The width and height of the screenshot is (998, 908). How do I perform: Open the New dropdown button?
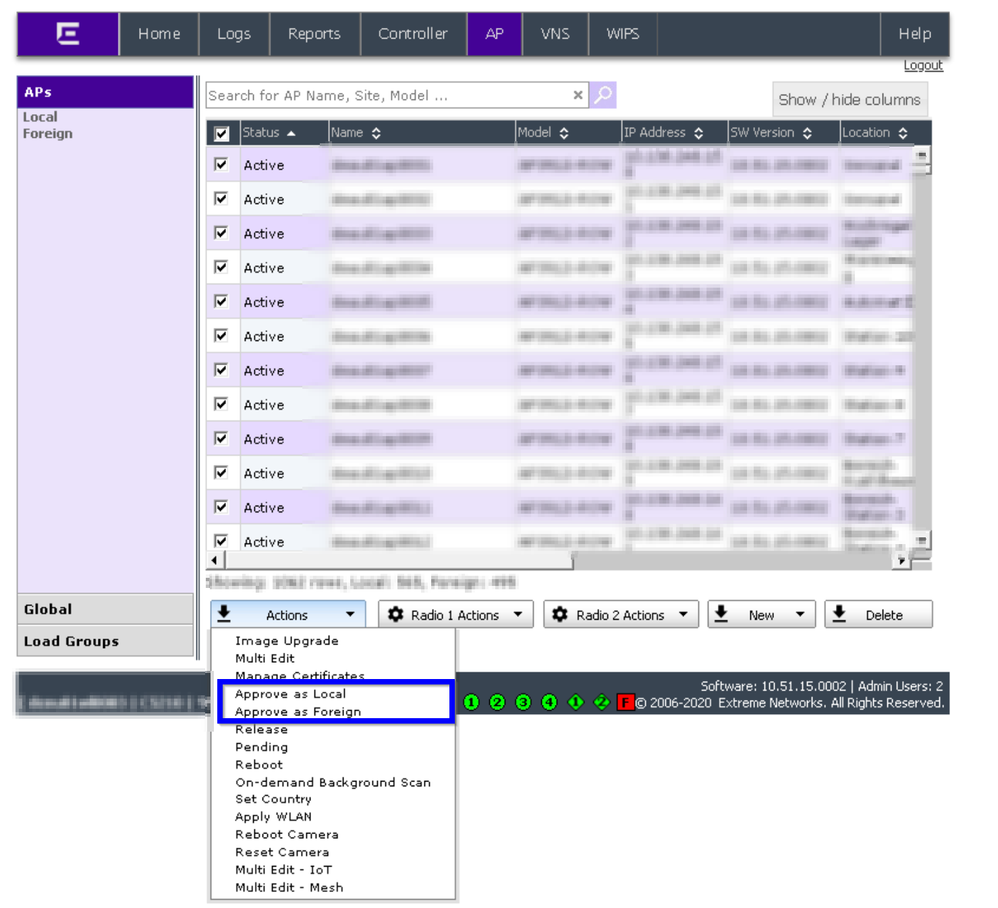[x=761, y=615]
